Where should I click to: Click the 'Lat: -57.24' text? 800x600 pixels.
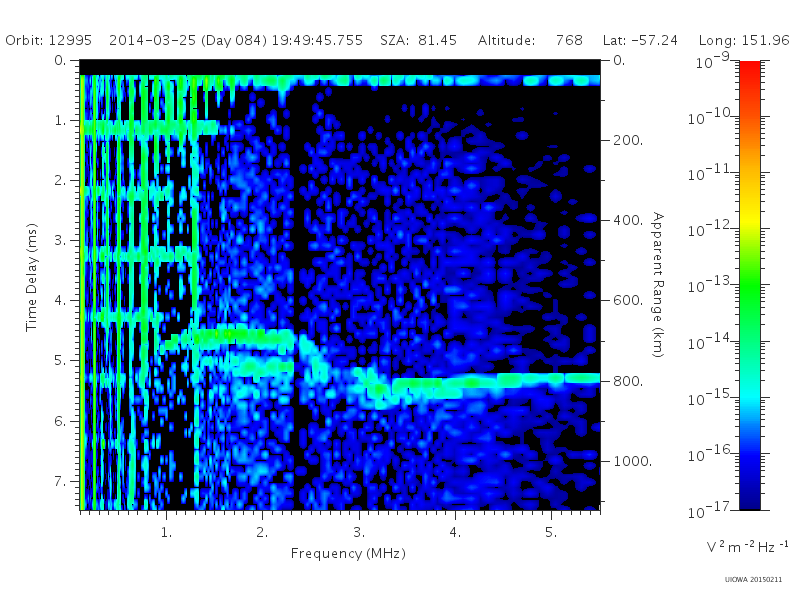pos(640,40)
